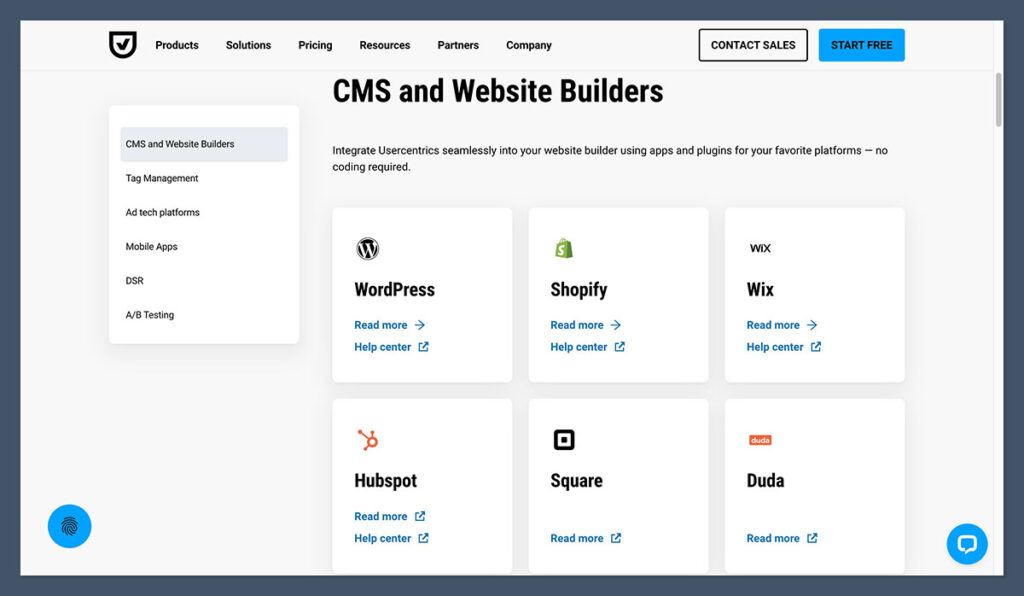This screenshot has height=596, width=1024.
Task: Click the Duda logo icon
Action: [x=760, y=440]
